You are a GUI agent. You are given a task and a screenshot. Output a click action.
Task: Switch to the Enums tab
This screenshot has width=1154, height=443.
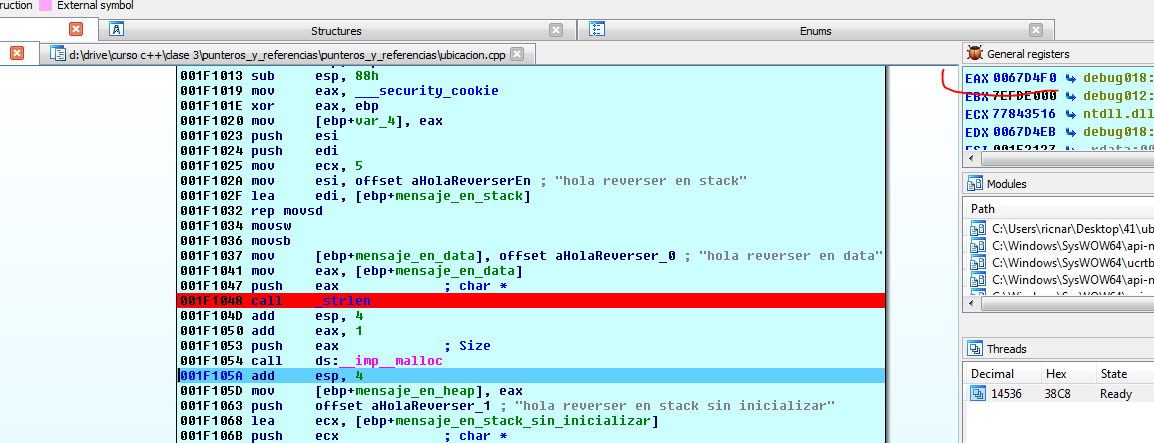pyautogui.click(x=815, y=30)
